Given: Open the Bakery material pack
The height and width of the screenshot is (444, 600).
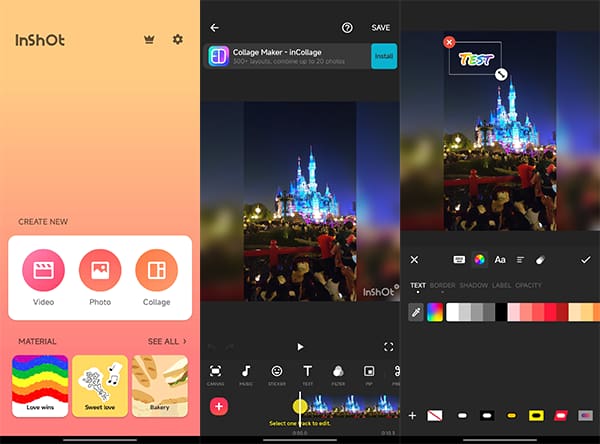Looking at the screenshot, I should [160, 386].
